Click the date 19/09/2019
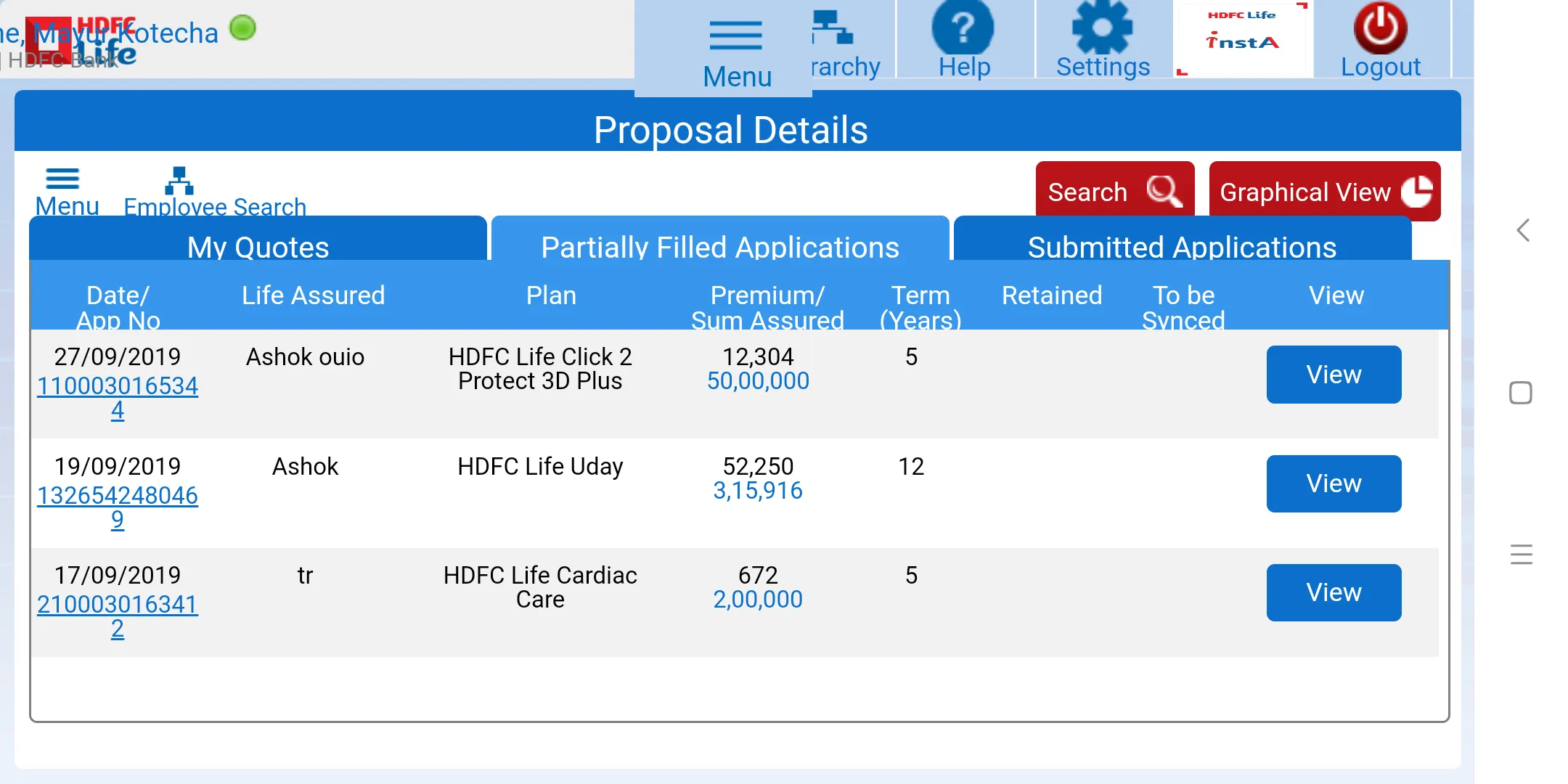The image size is (1568, 784). point(118,466)
